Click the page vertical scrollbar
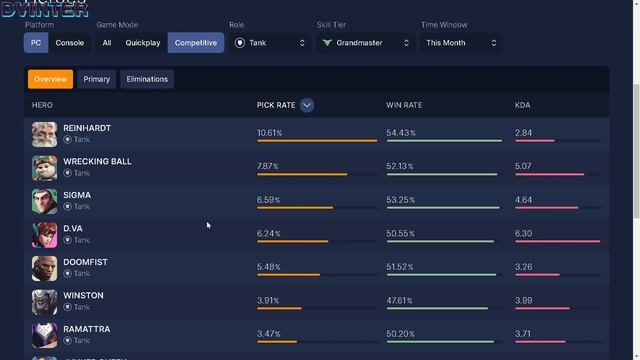 coord(636,152)
